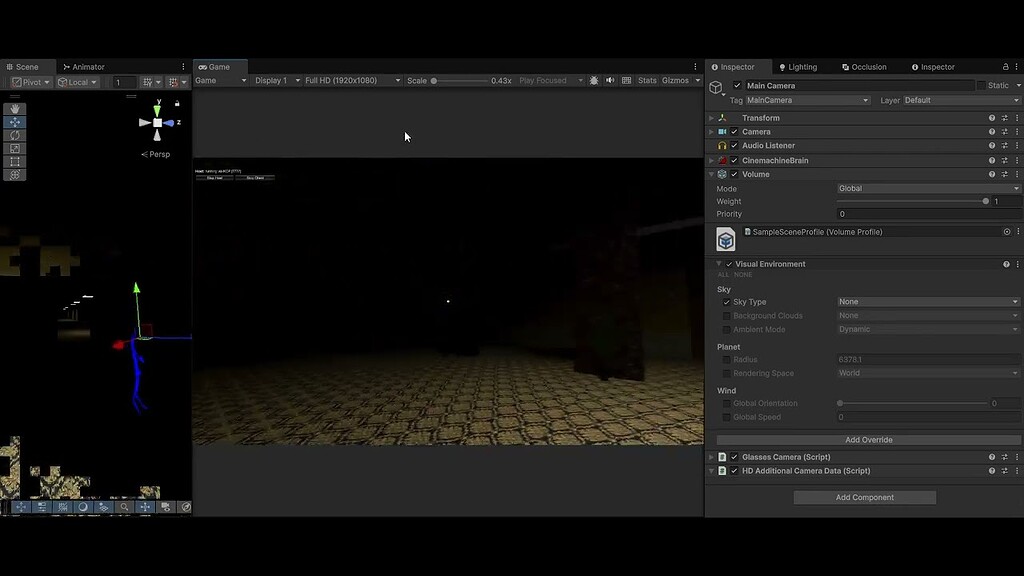Image resolution: width=1024 pixels, height=576 pixels.
Task: Click the bug reporting icon in Game view toolbar
Action: point(595,80)
